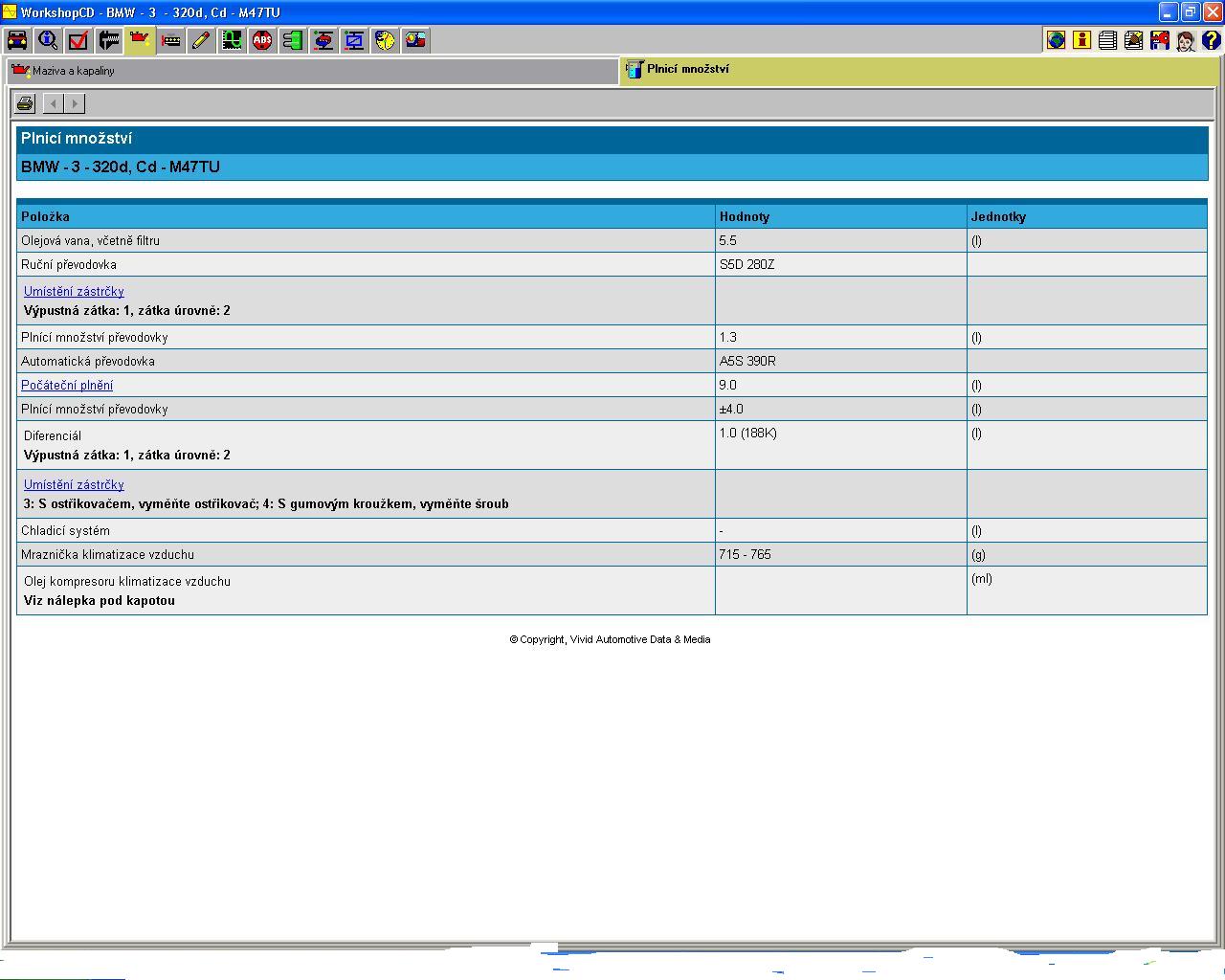Screen dimensions: 1225x980
Task: Click the 5.5 oil capacity value
Action: (x=728, y=240)
